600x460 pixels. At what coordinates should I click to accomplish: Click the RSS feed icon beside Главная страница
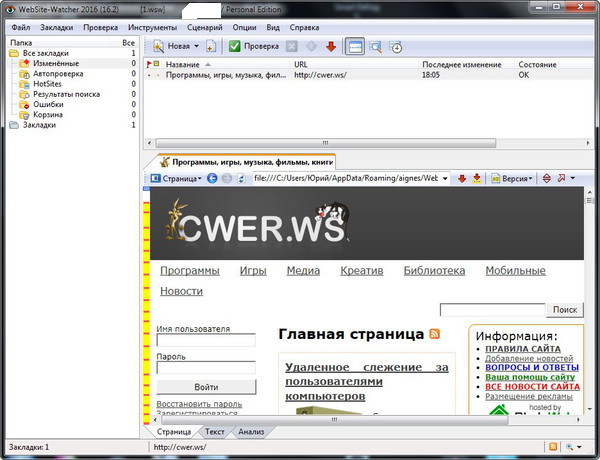point(434,334)
